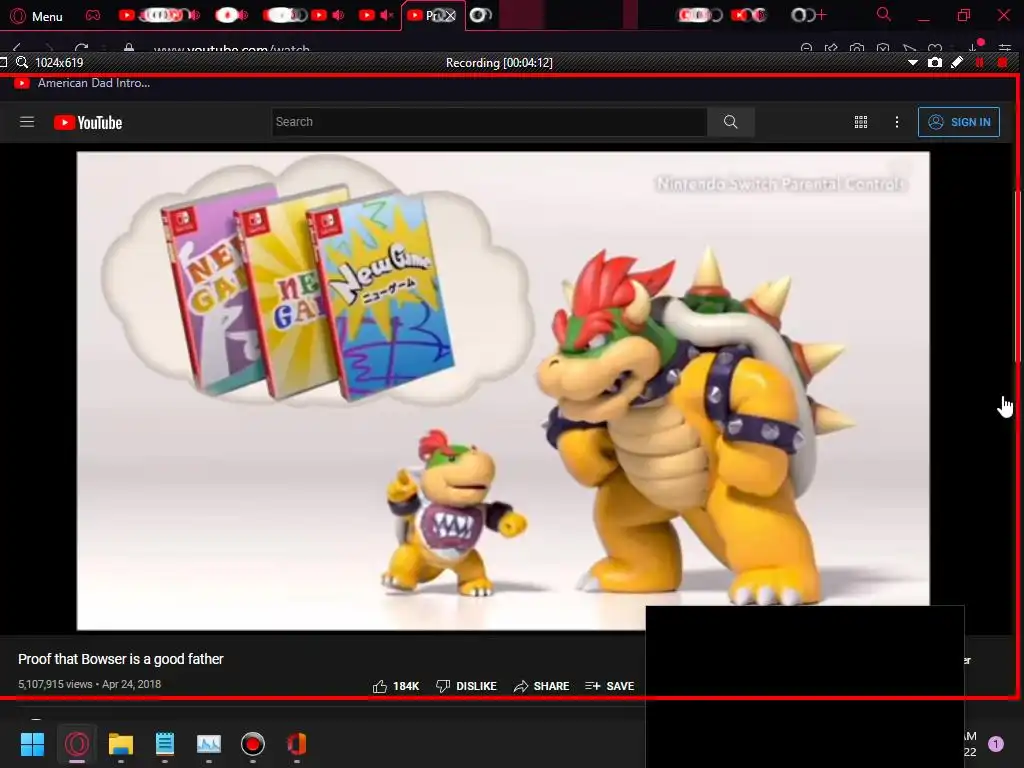This screenshot has height=768, width=1024.
Task: Open YouTube settings three-dot menu
Action: 897,122
